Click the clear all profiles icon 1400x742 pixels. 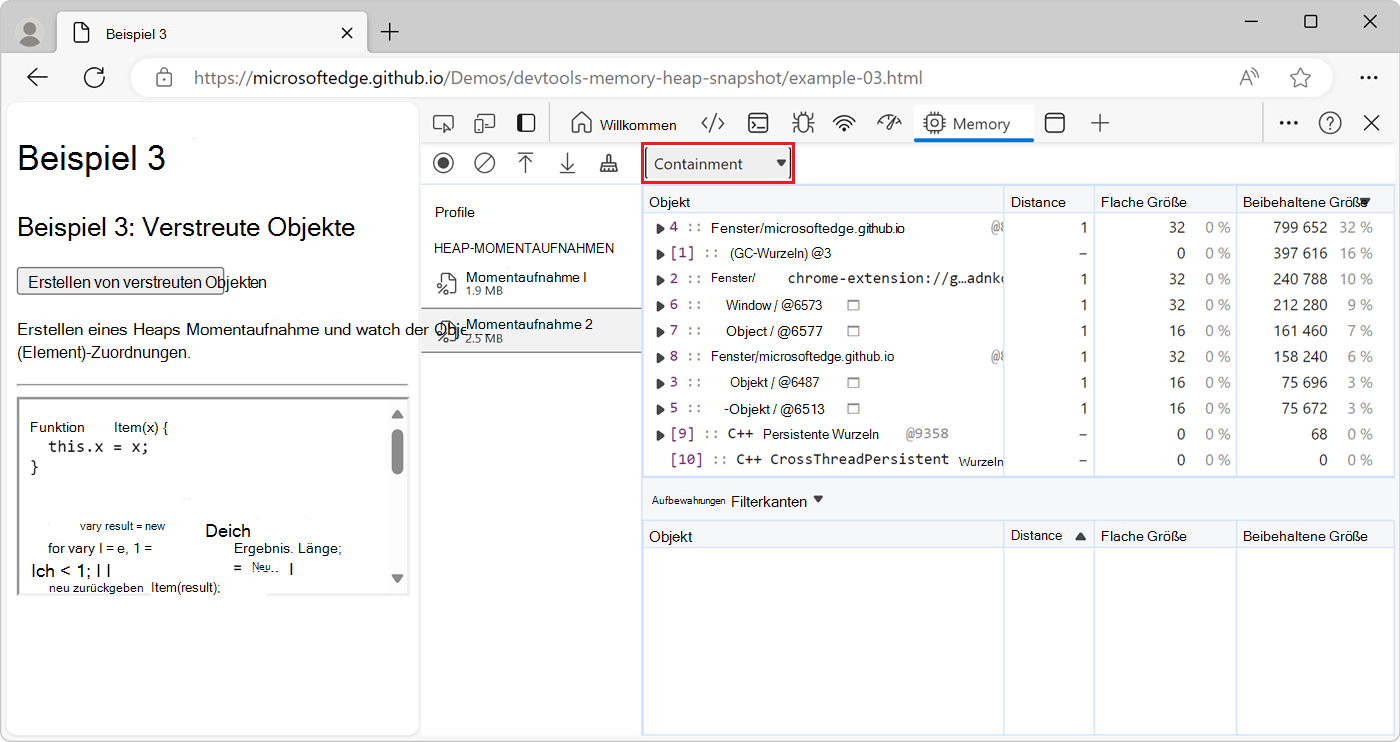[485, 163]
